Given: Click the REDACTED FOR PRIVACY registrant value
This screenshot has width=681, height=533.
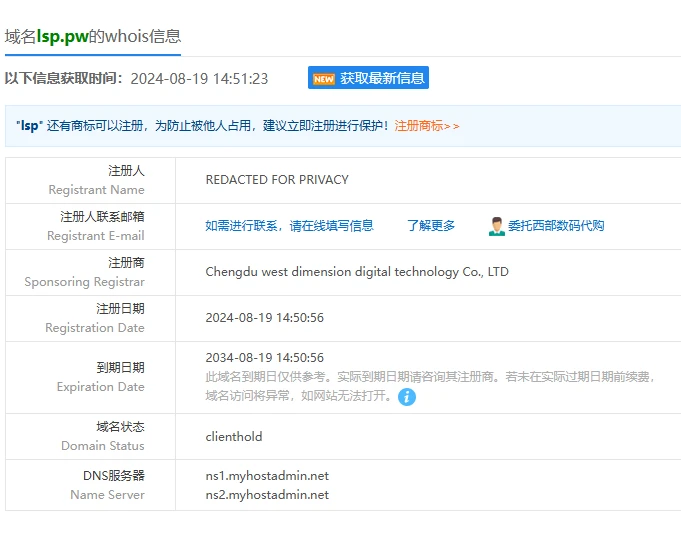Looking at the screenshot, I should click(x=277, y=180).
